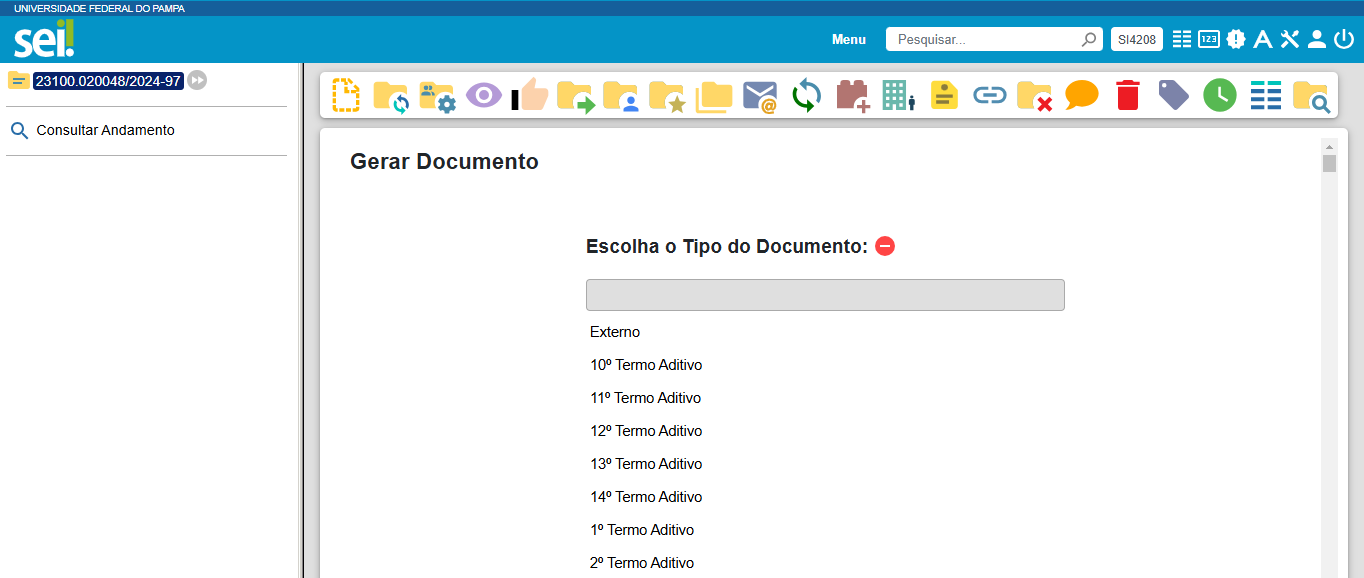This screenshot has width=1364, height=578.
Task: Open the main Menu in header
Action: [848, 39]
